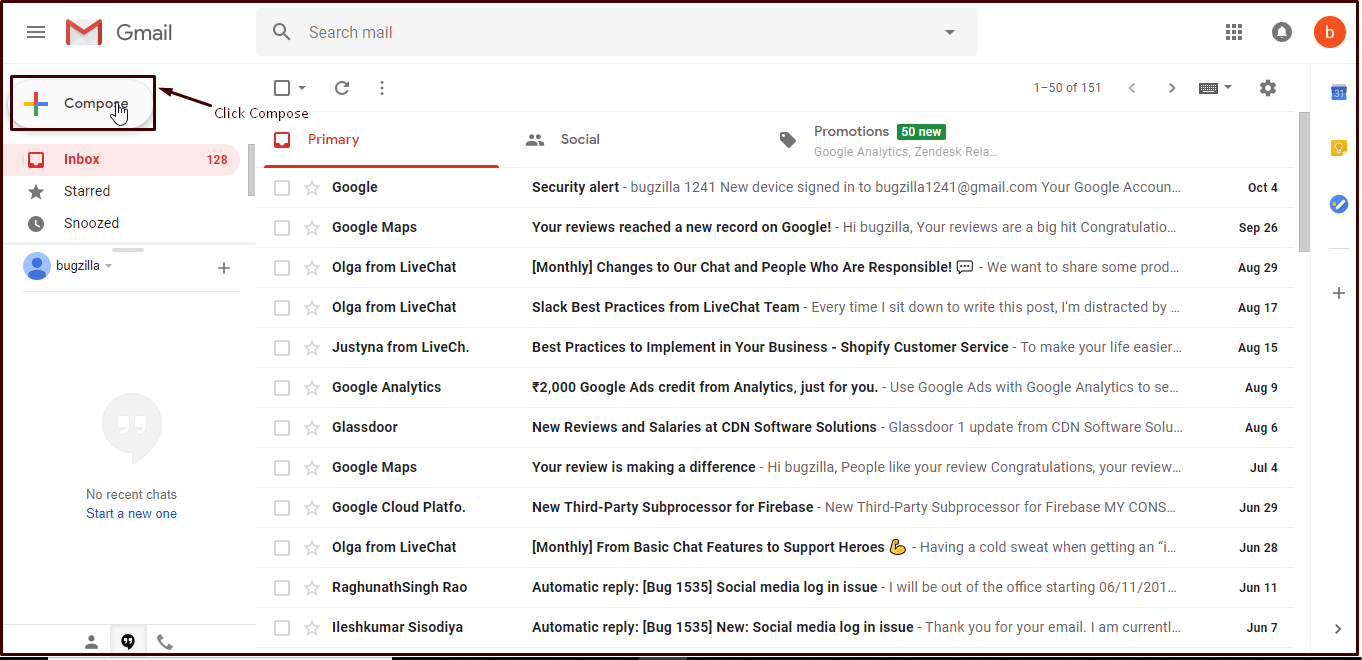The image size is (1362, 660).
Task: Open Tasks in the side panel
Action: tap(1338, 204)
